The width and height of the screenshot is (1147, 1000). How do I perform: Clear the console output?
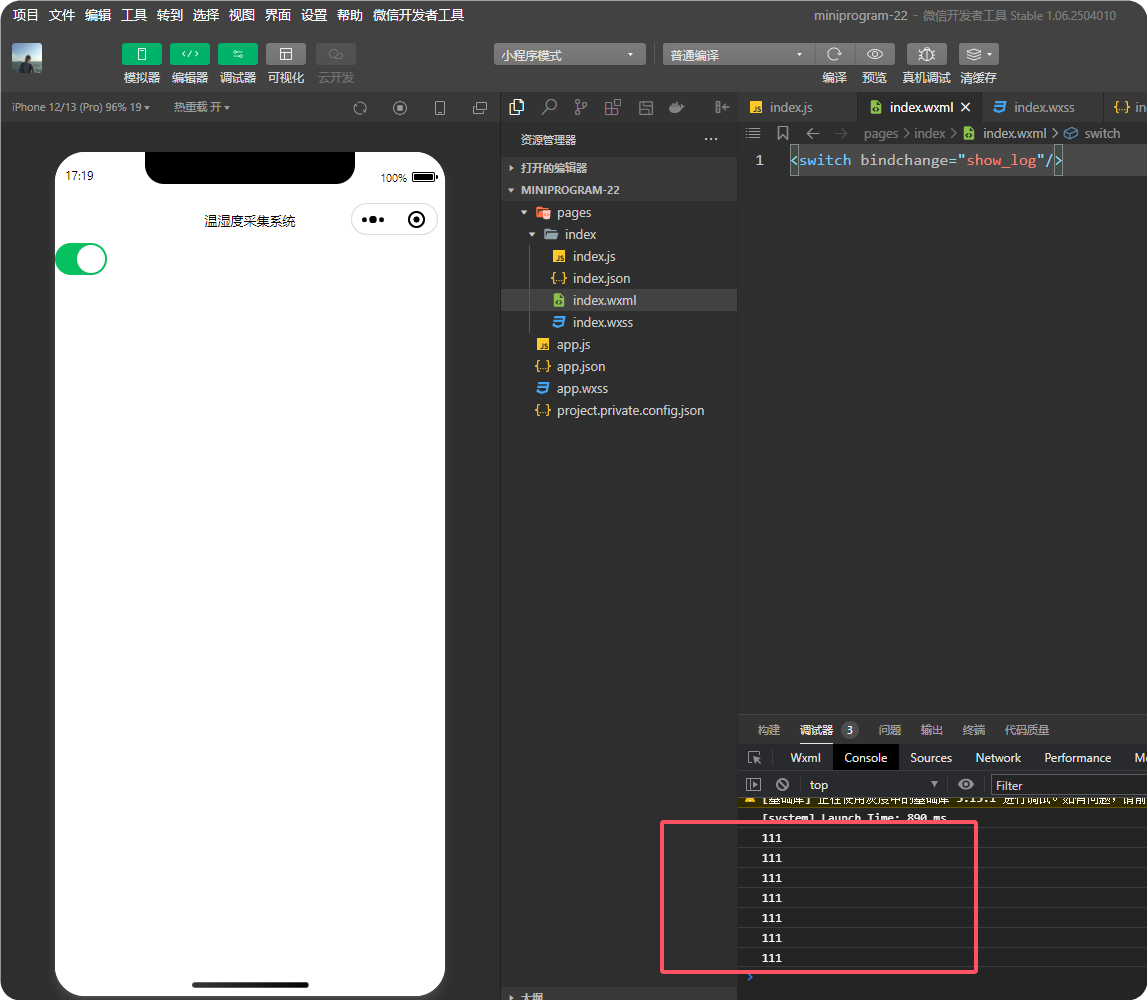pyautogui.click(x=782, y=785)
